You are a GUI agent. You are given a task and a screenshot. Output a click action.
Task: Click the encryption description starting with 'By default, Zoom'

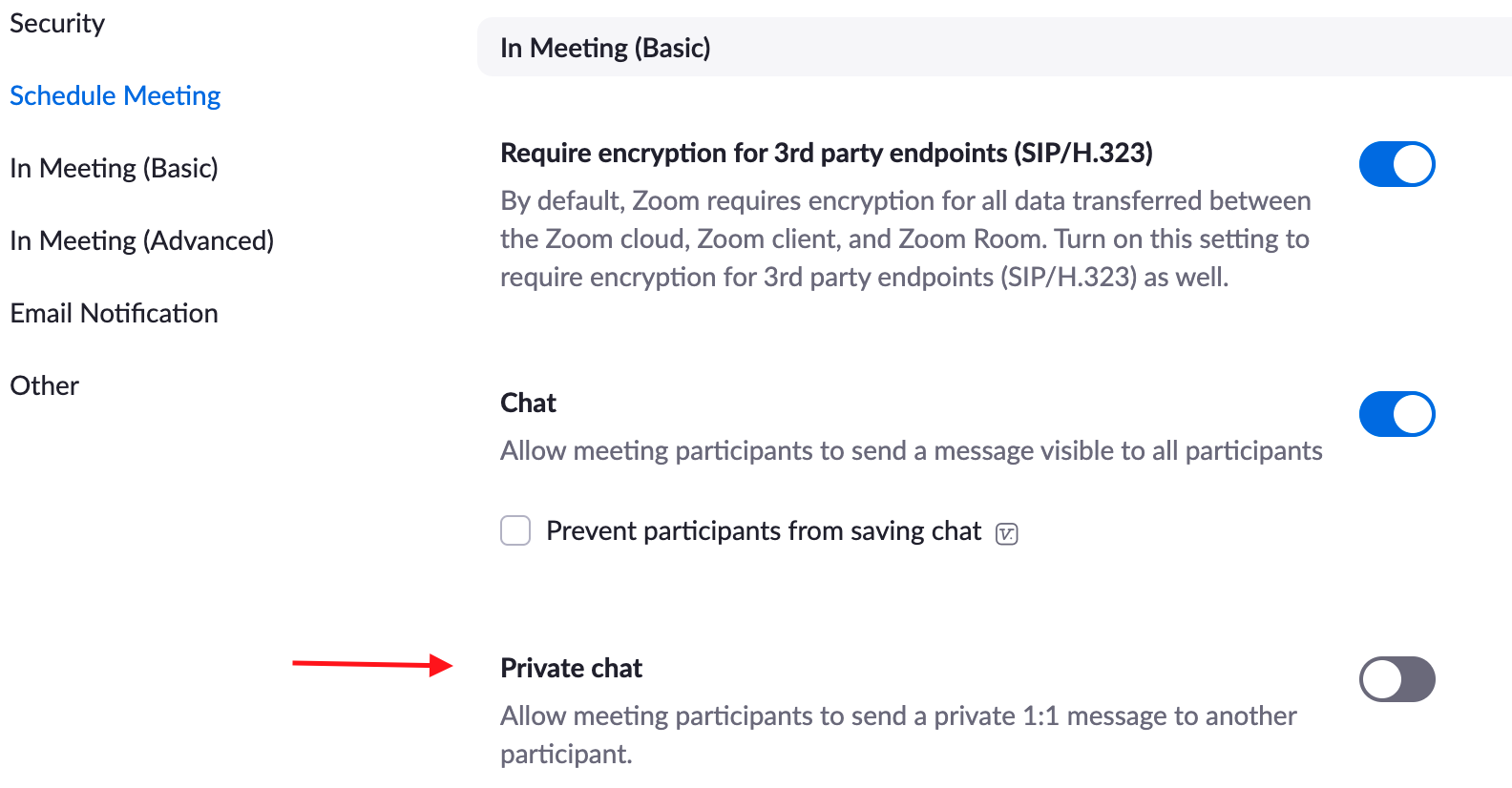click(904, 238)
